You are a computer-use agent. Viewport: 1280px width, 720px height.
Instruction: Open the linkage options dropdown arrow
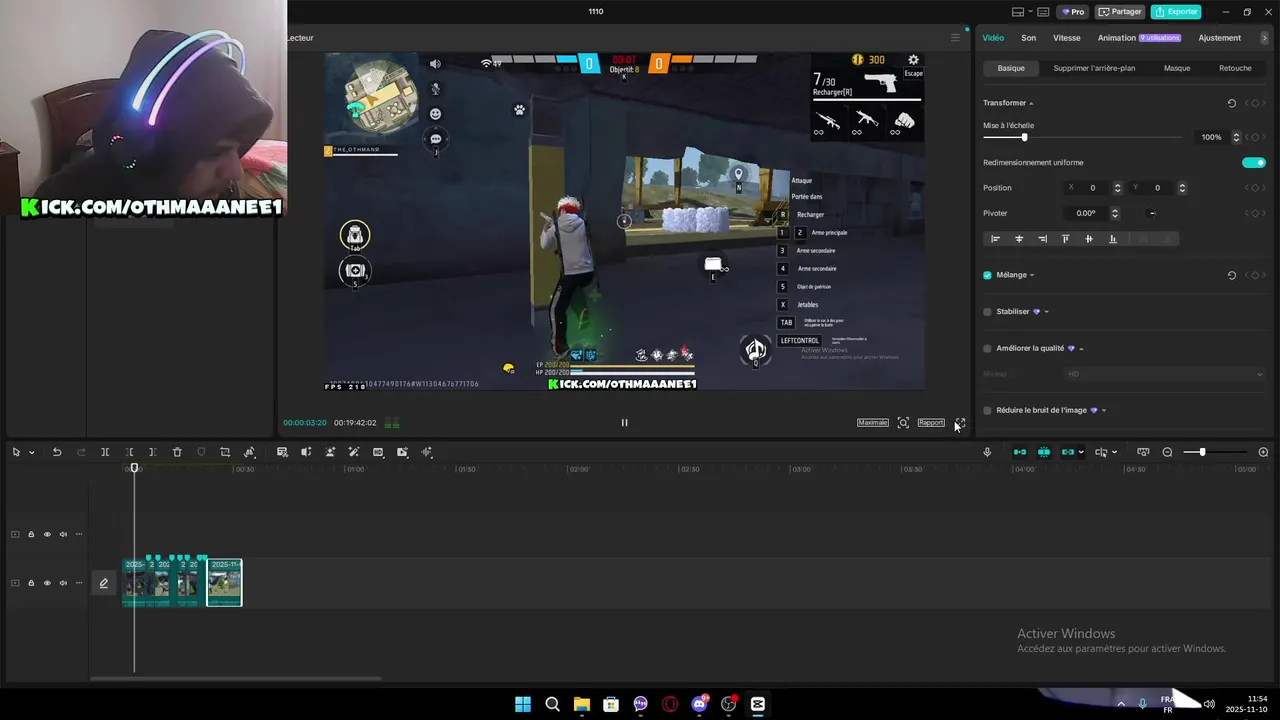1081,453
